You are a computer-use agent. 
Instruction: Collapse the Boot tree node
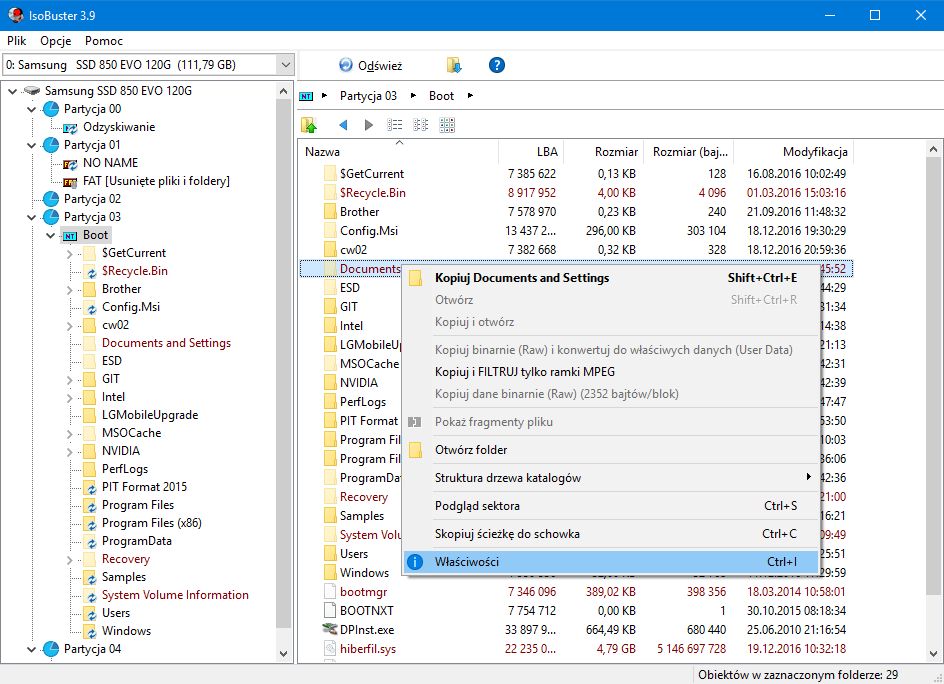pyautogui.click(x=51, y=235)
